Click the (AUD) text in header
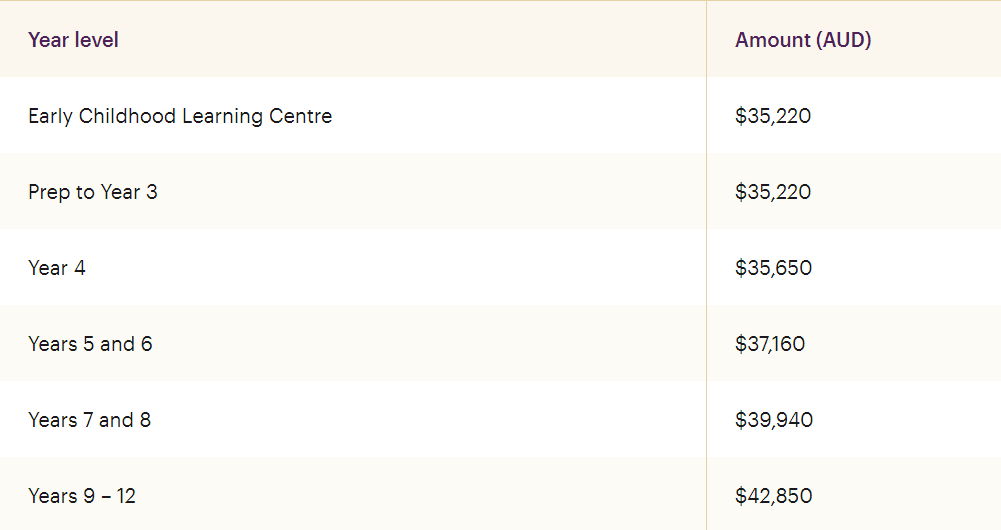This screenshot has width=1001, height=530. click(844, 40)
